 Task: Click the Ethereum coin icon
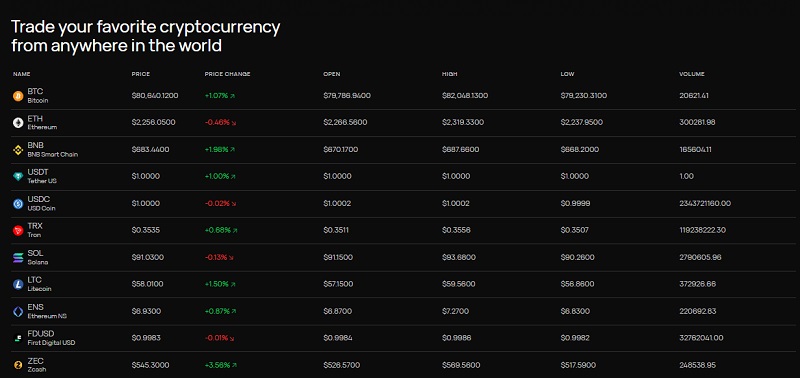(x=18, y=123)
